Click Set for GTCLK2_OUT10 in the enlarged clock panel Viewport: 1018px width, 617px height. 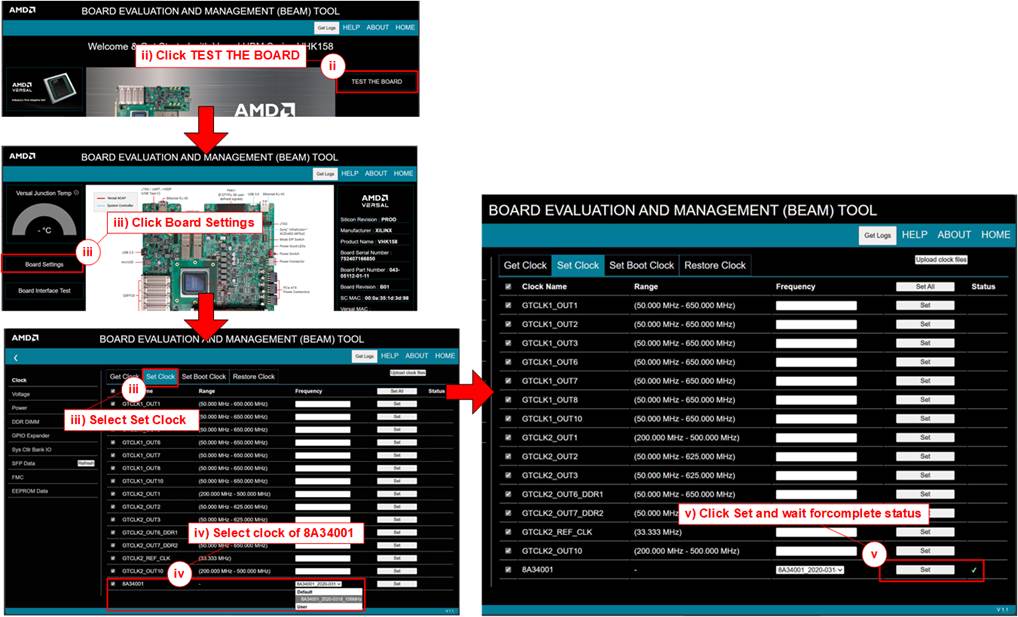click(x=925, y=551)
